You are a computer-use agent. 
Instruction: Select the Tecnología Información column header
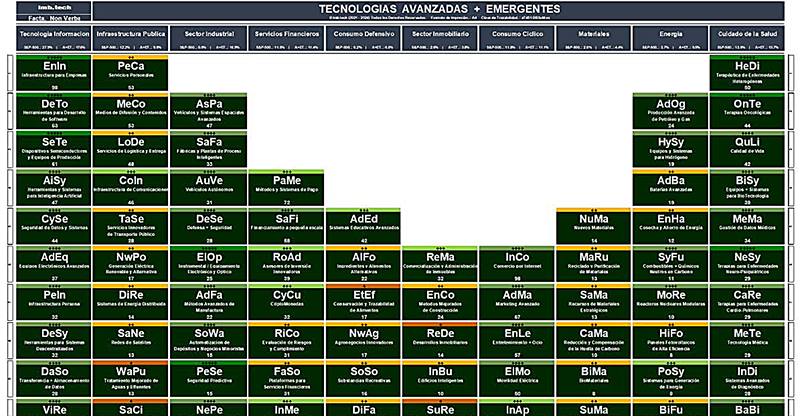point(47,33)
